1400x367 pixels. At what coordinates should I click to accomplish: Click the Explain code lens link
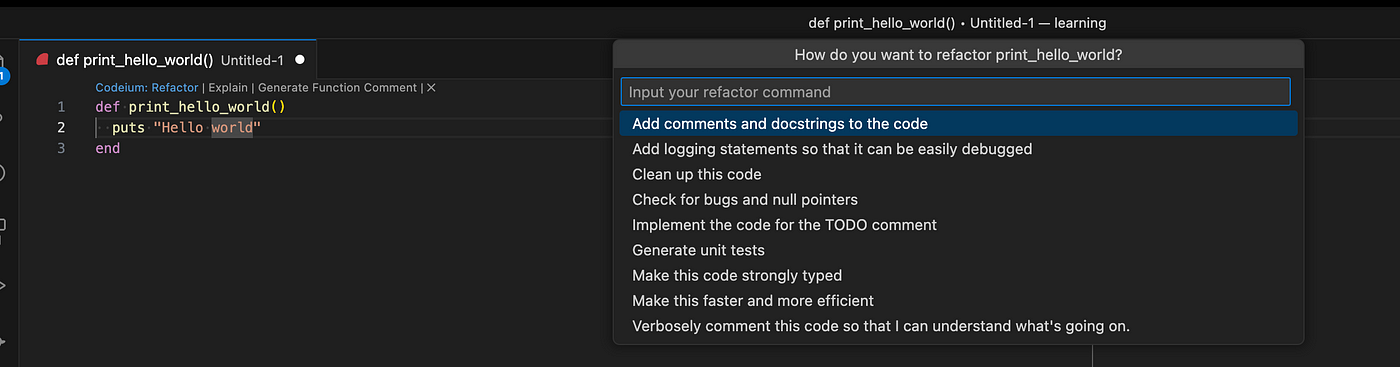(228, 88)
